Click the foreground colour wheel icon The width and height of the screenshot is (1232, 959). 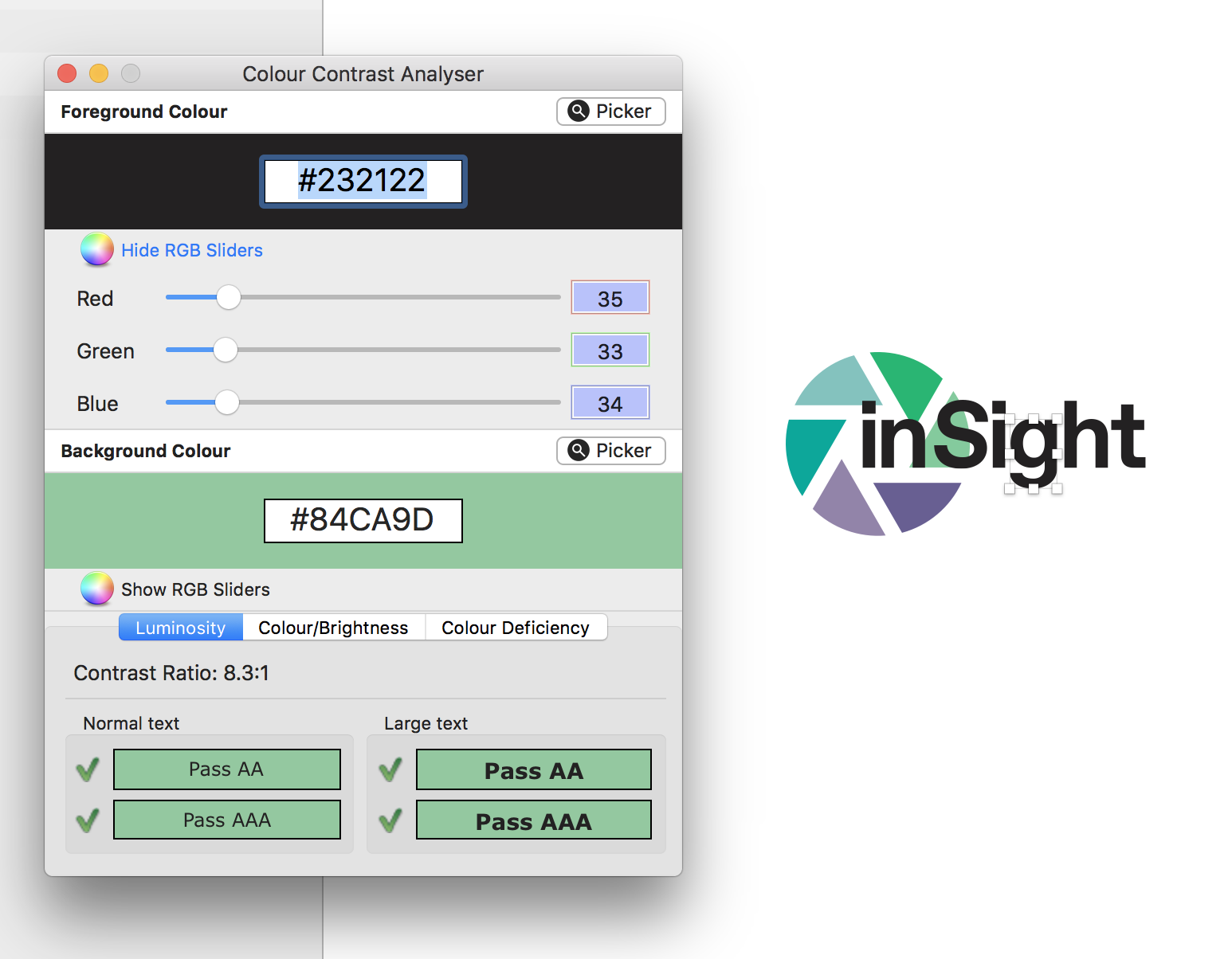point(96,250)
